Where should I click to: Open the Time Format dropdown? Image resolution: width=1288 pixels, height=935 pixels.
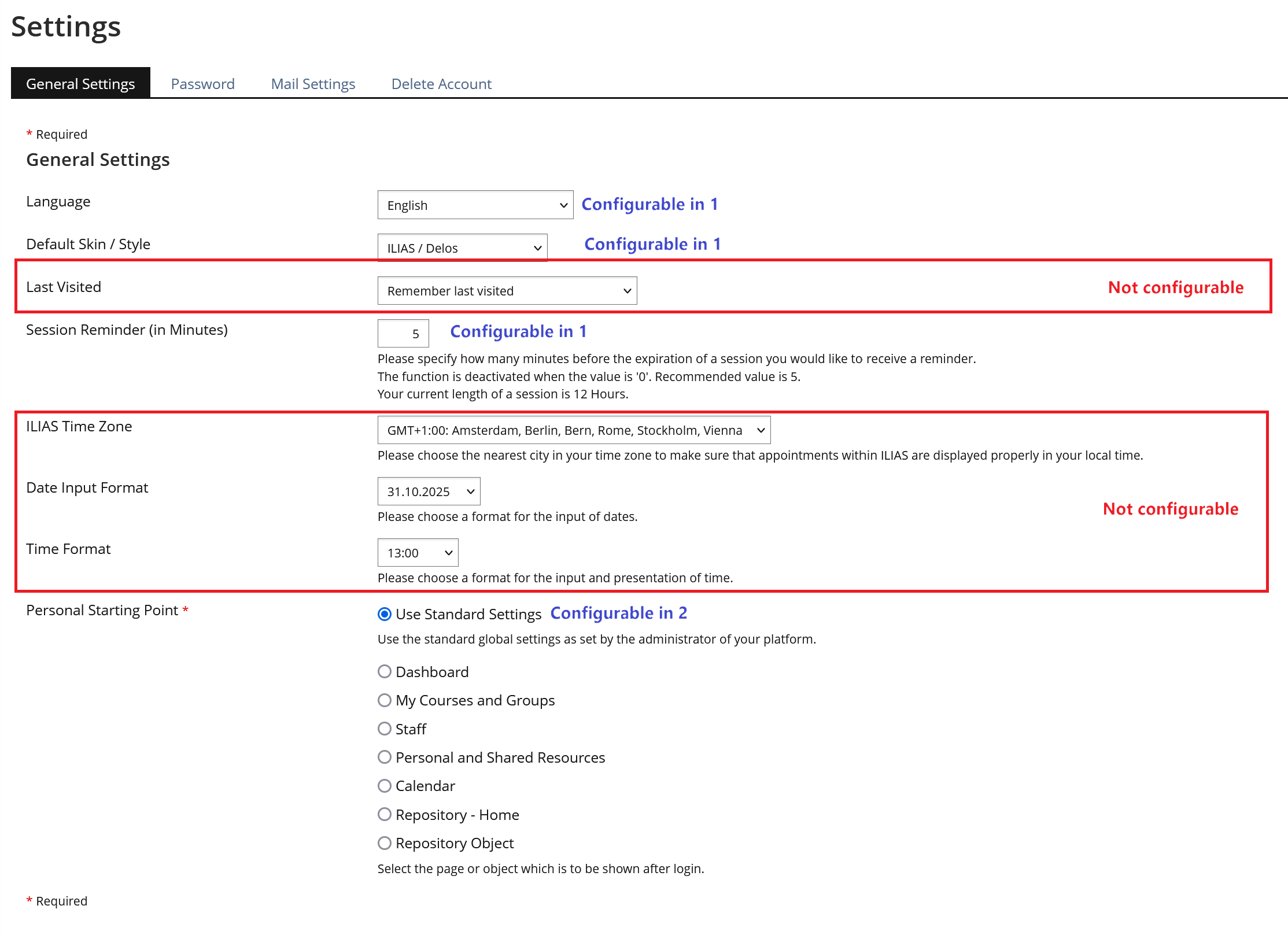418,553
